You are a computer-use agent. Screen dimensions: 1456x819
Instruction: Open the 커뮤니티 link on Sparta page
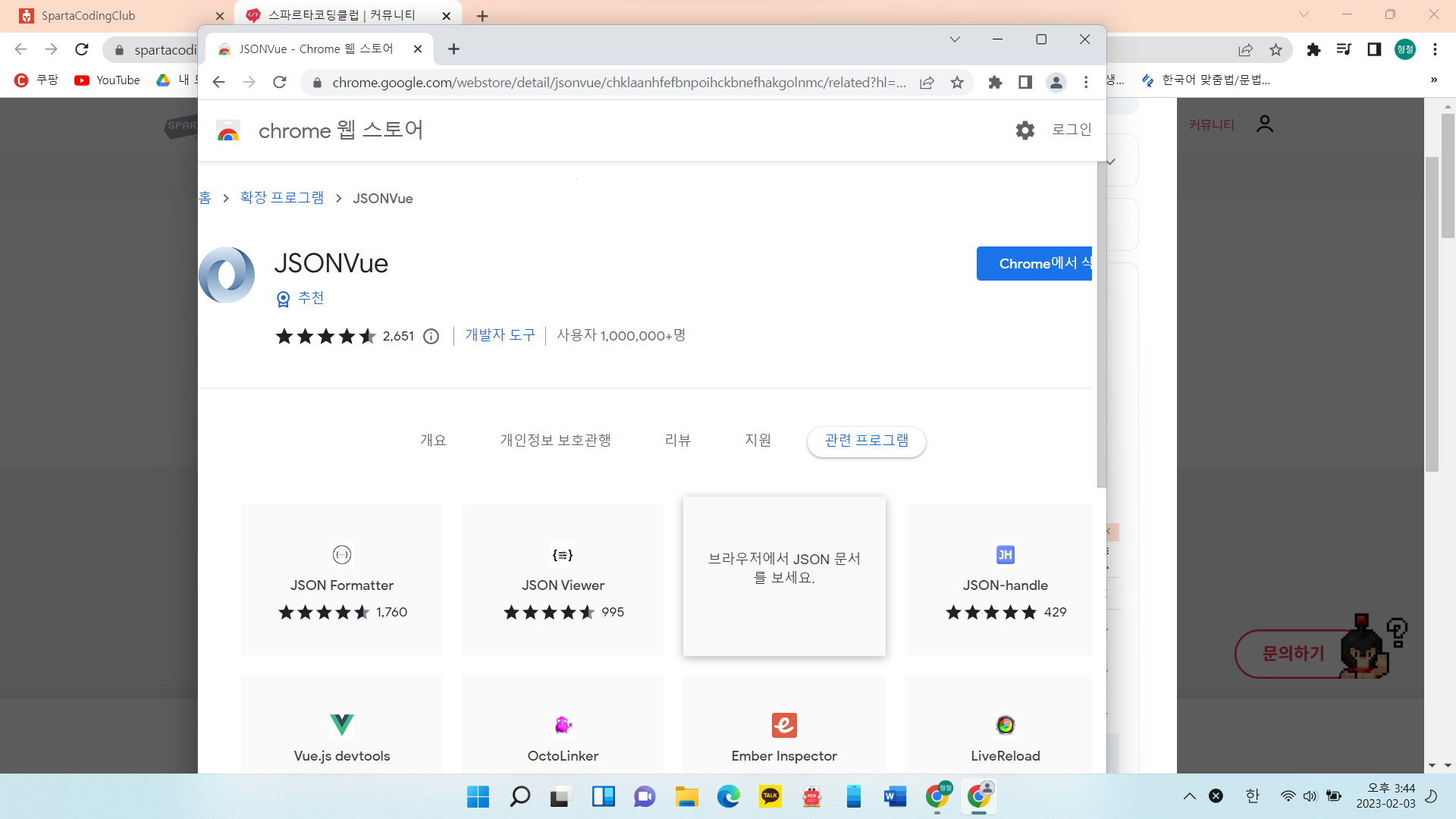point(1211,125)
